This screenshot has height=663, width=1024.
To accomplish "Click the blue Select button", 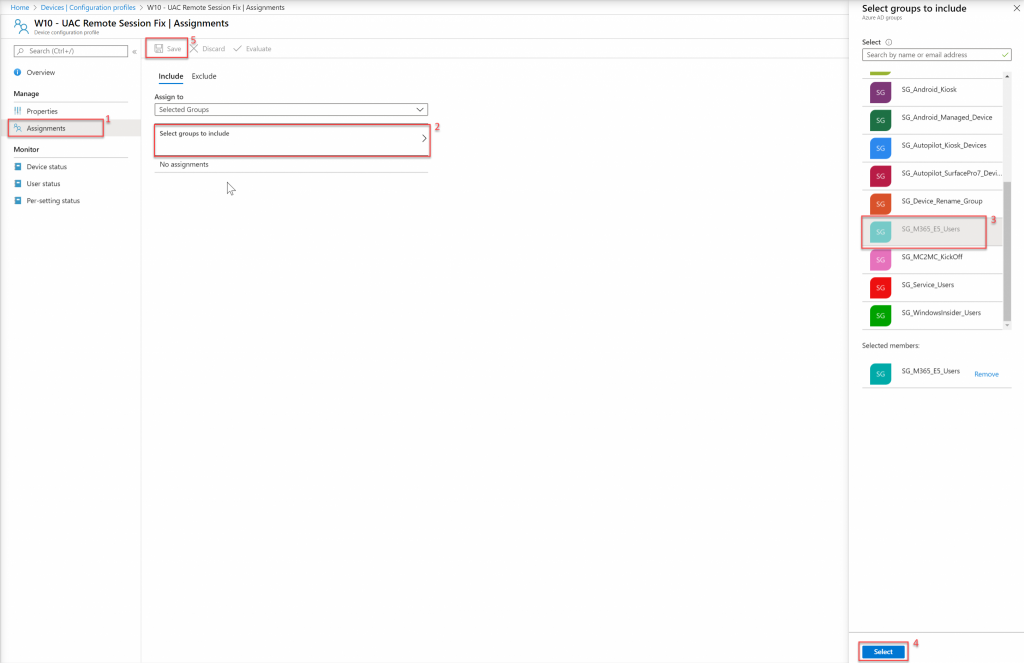I will pyautogui.click(x=883, y=651).
